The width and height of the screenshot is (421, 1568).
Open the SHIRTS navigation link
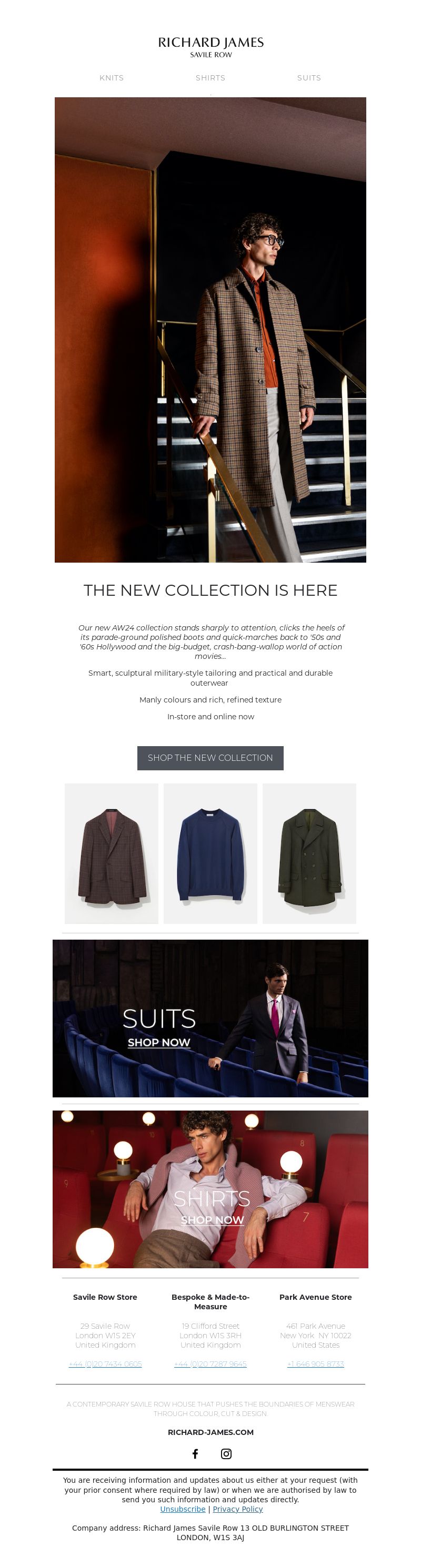[x=210, y=78]
